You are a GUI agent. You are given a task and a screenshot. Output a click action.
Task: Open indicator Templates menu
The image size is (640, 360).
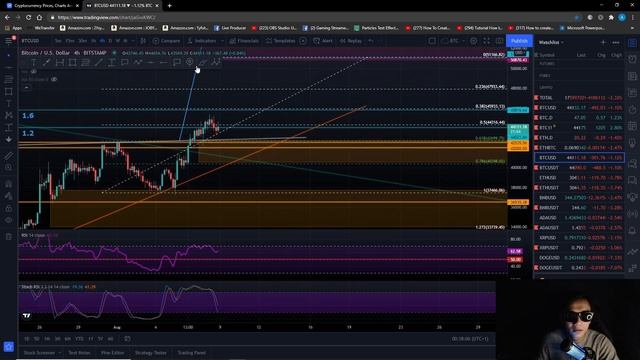[x=280, y=41]
